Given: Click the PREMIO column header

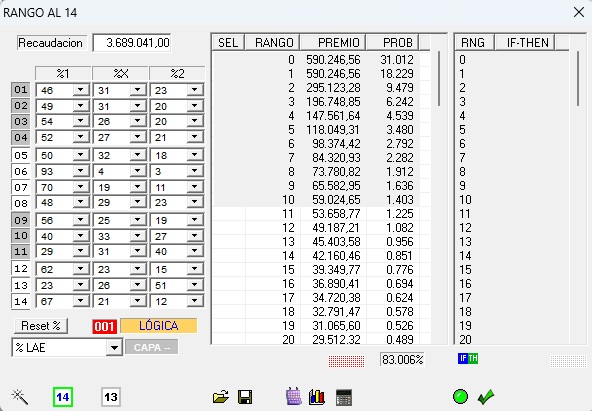Looking at the screenshot, I should click(x=332, y=42).
